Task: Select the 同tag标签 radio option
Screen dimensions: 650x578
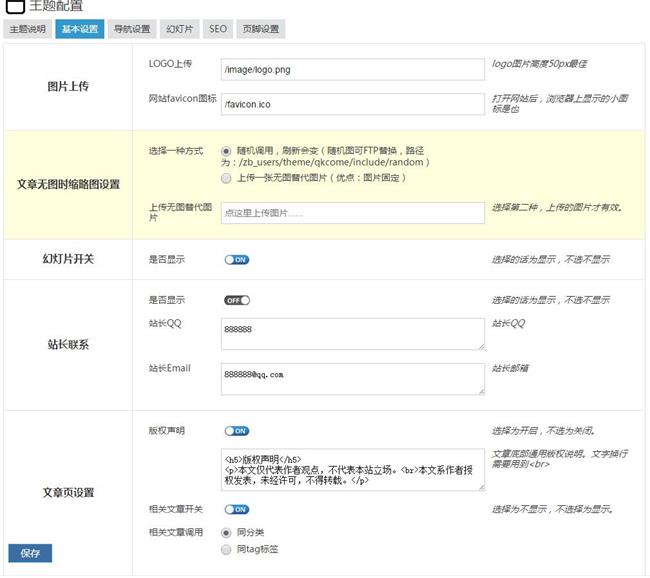Action: click(226, 550)
